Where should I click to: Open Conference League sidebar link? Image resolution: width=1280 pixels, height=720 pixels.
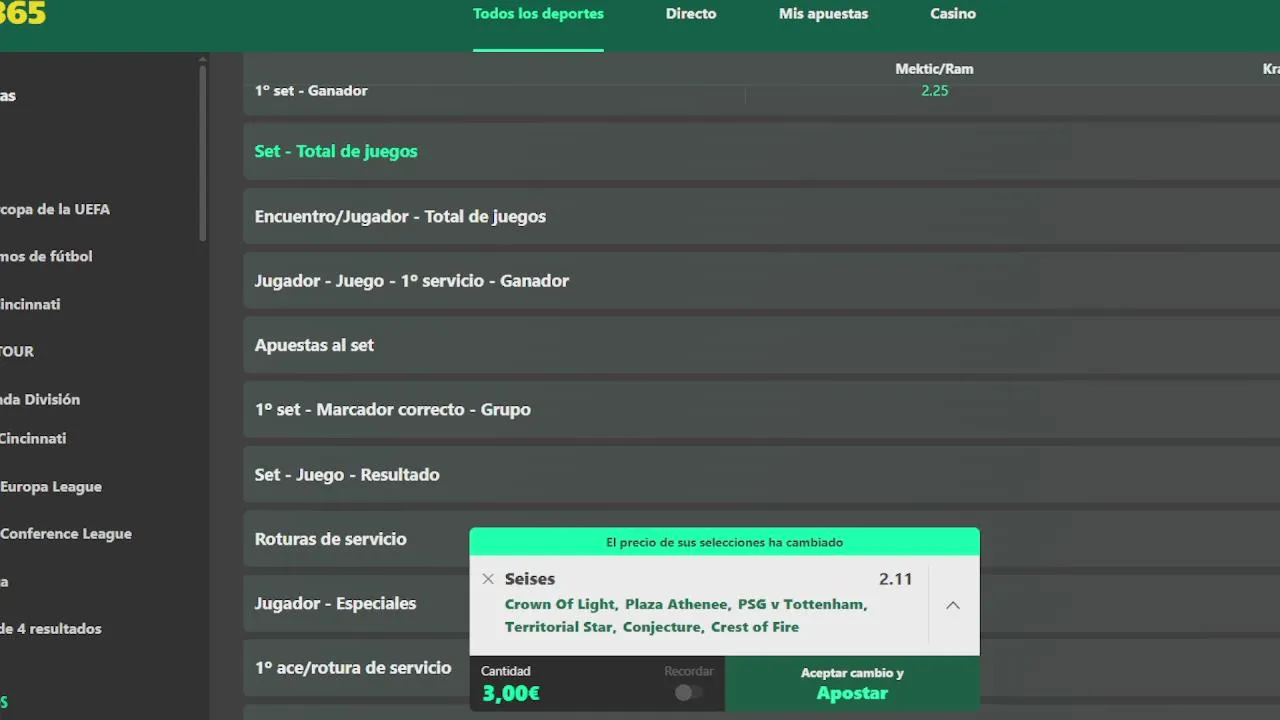pyautogui.click(x=66, y=533)
